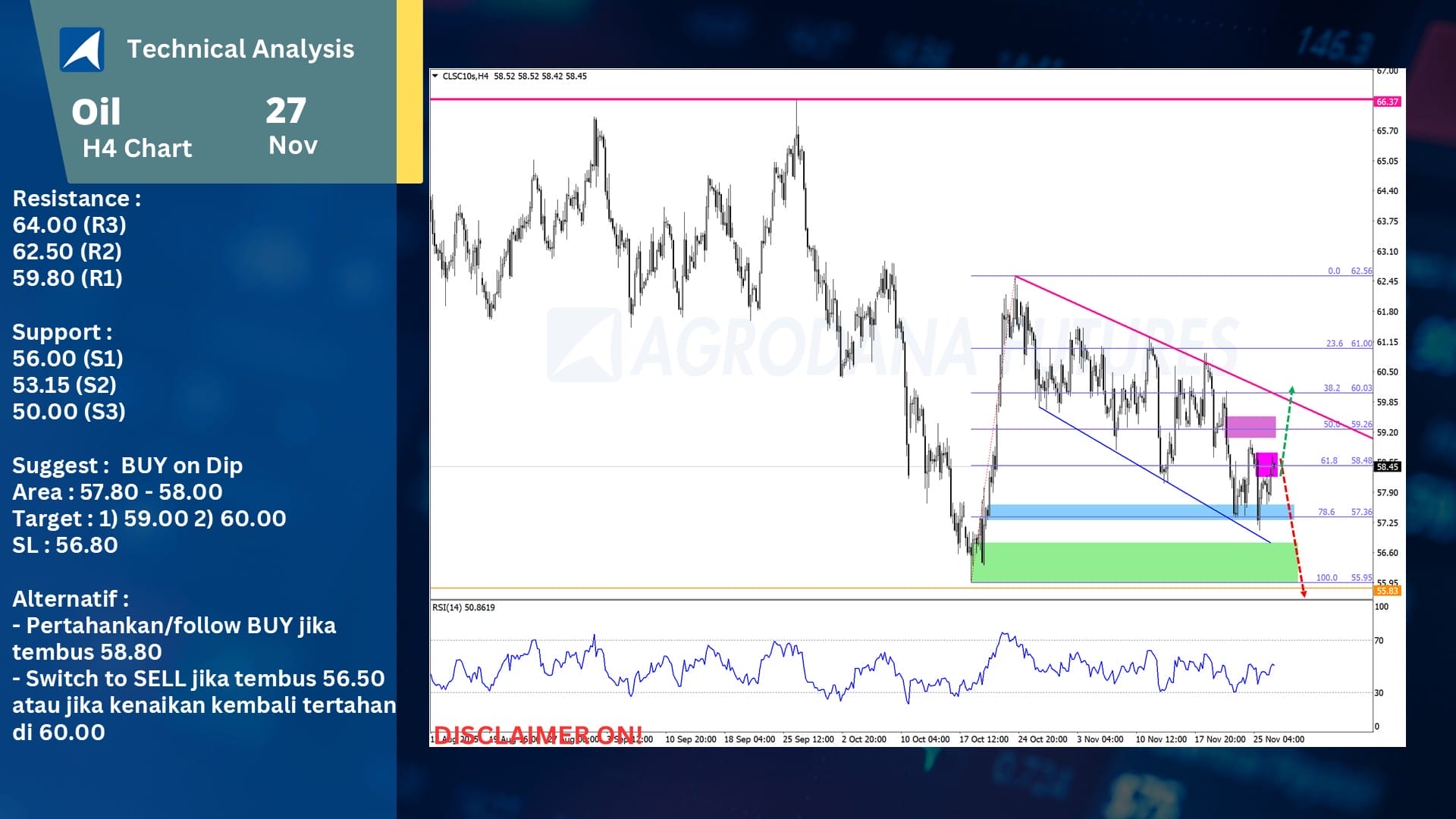Click the Agrodana arrow logo icon
The image size is (1456, 819).
click(82, 50)
